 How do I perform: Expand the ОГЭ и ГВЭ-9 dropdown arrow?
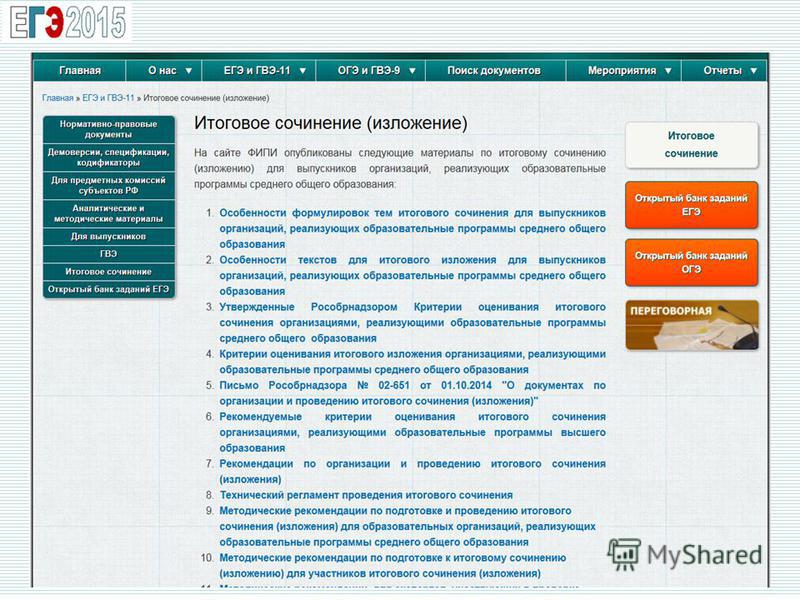(412, 71)
